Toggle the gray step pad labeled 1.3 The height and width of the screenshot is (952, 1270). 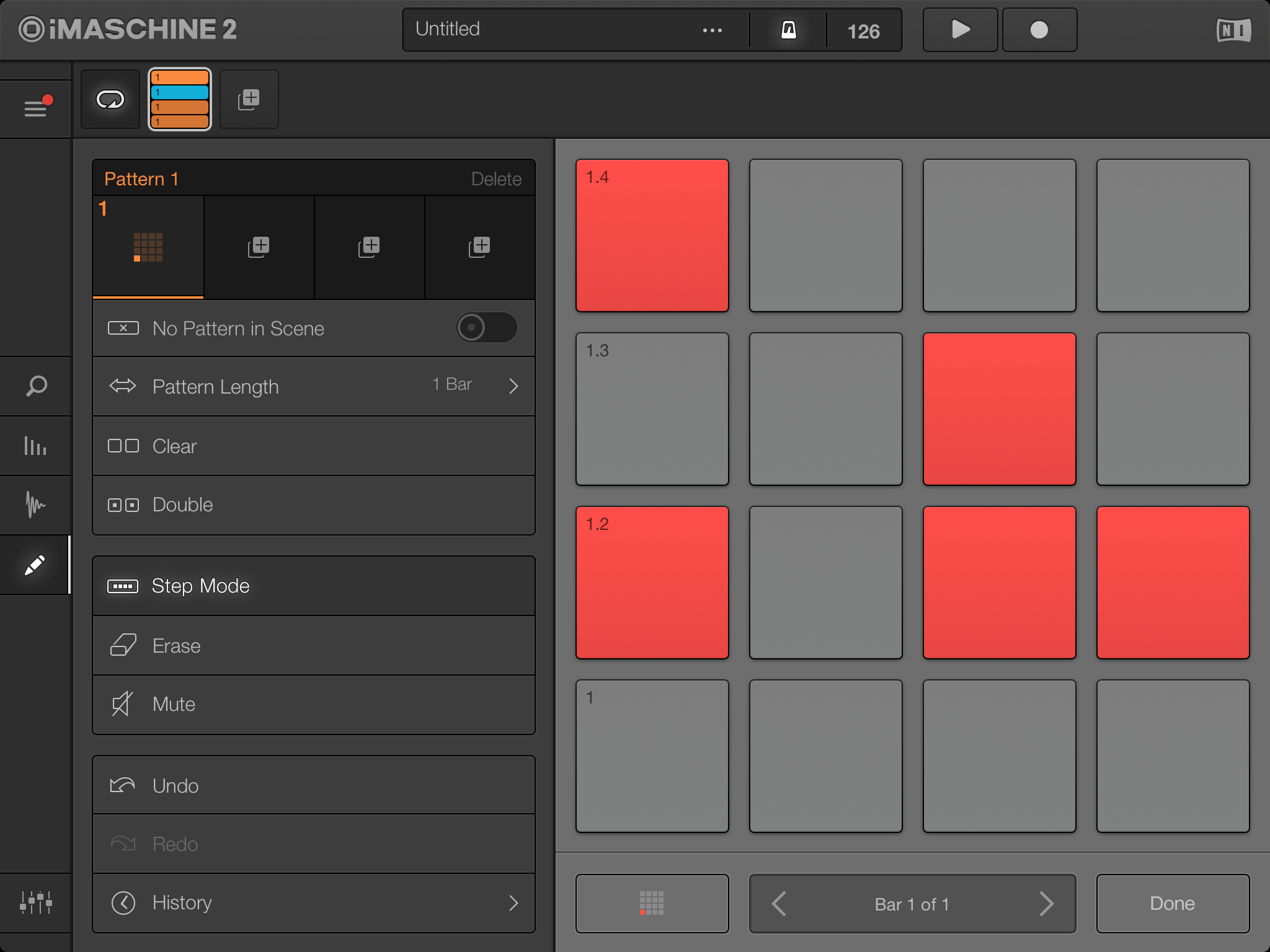tap(652, 409)
